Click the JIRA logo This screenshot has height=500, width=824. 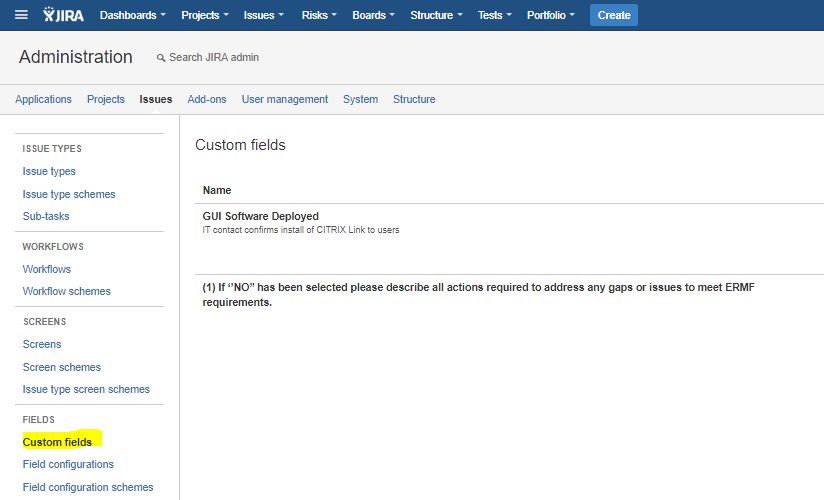[63, 15]
